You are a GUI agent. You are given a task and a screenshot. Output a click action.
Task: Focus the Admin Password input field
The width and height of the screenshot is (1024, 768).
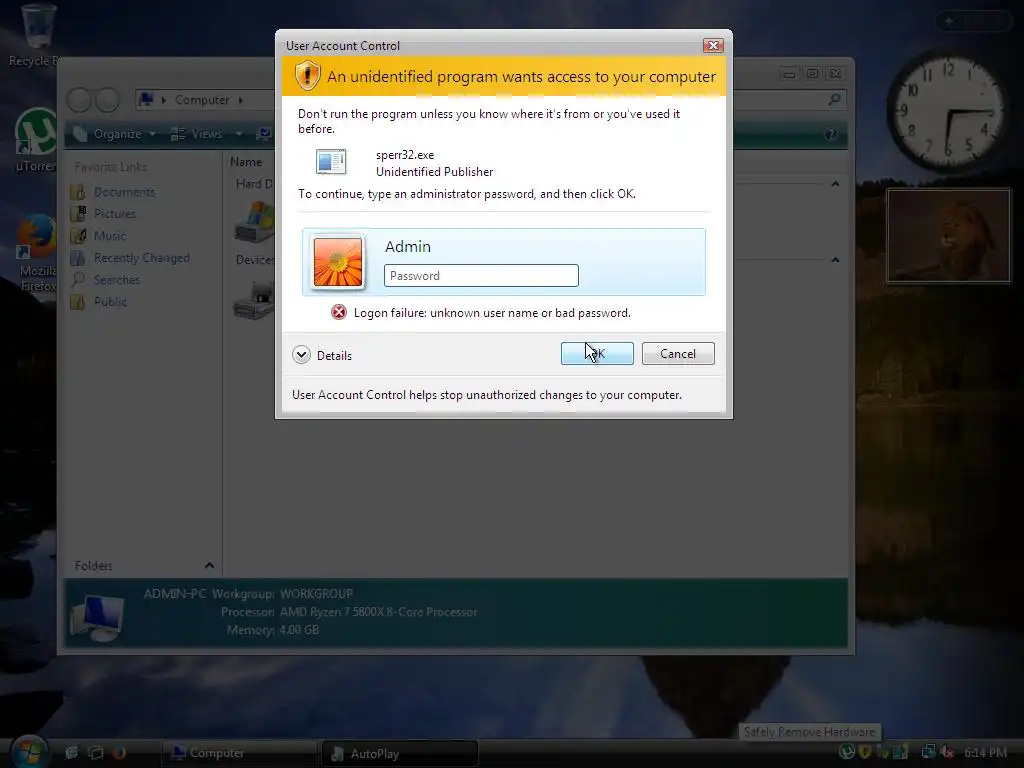click(481, 276)
